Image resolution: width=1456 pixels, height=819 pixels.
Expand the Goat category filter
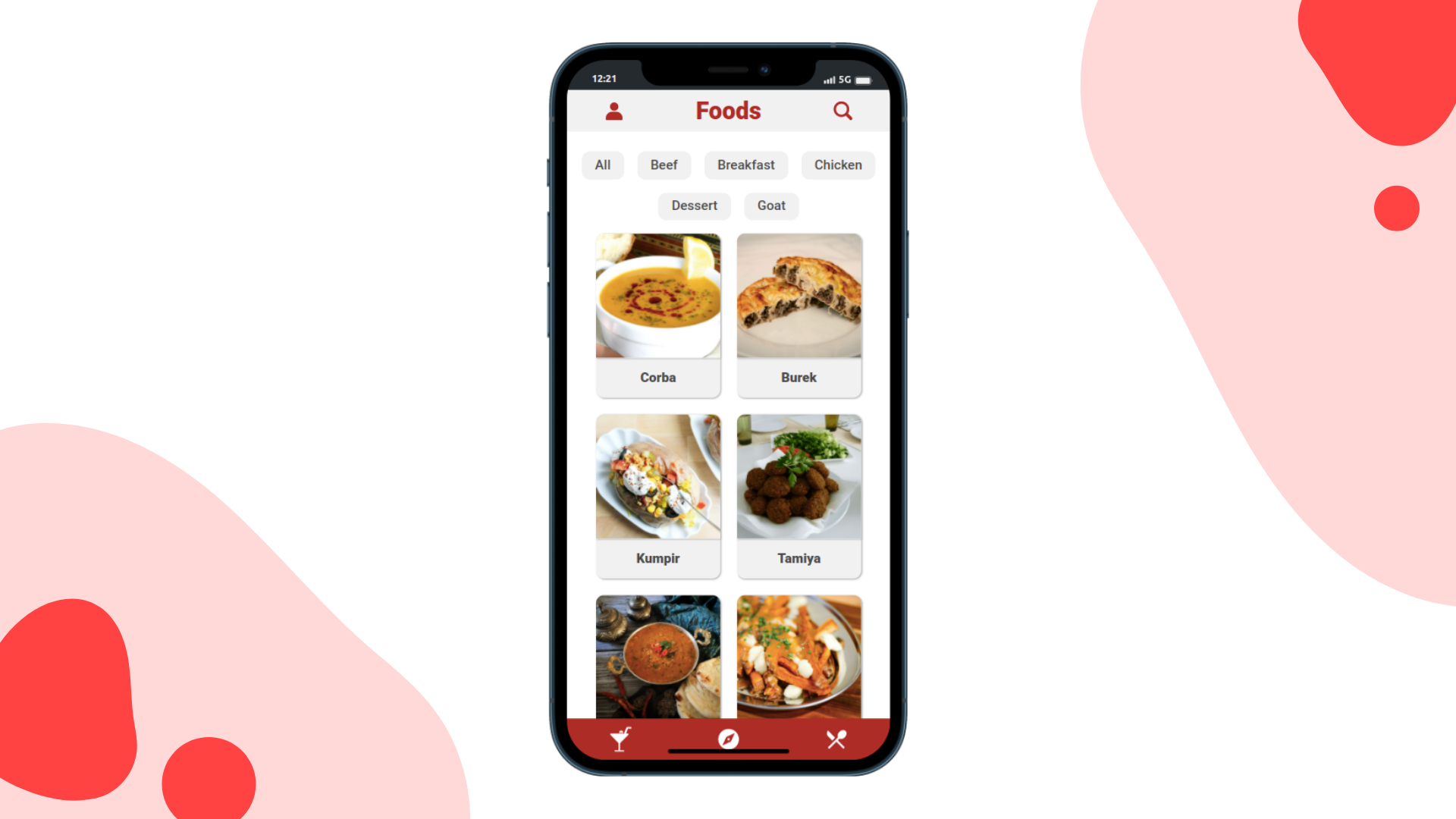771,205
